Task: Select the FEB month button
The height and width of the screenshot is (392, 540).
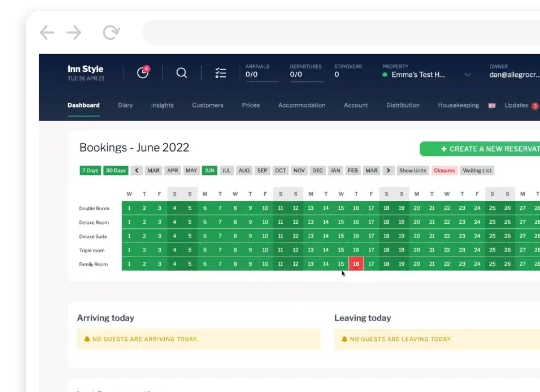Action: coord(353,171)
